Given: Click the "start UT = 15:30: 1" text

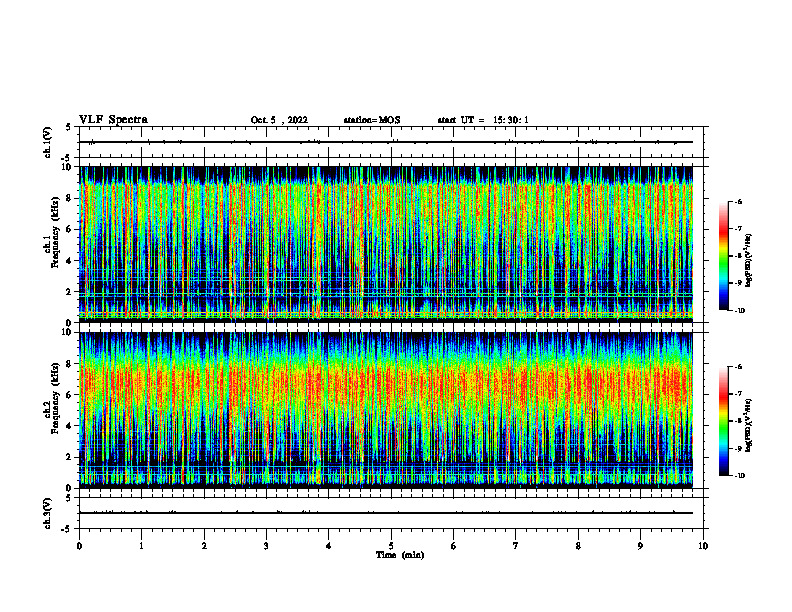Looking at the screenshot, I should tap(483, 120).
